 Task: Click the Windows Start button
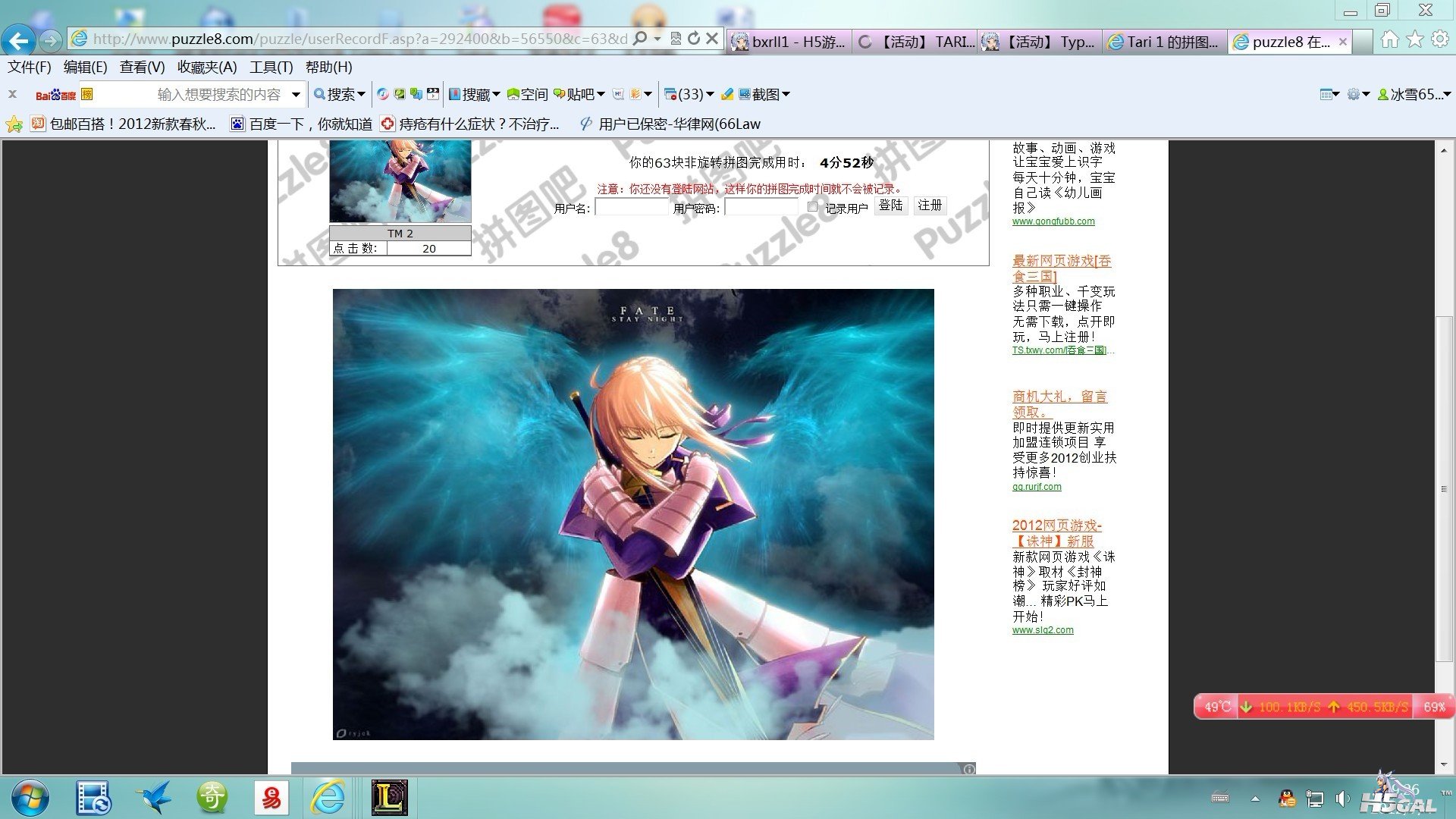[30, 798]
